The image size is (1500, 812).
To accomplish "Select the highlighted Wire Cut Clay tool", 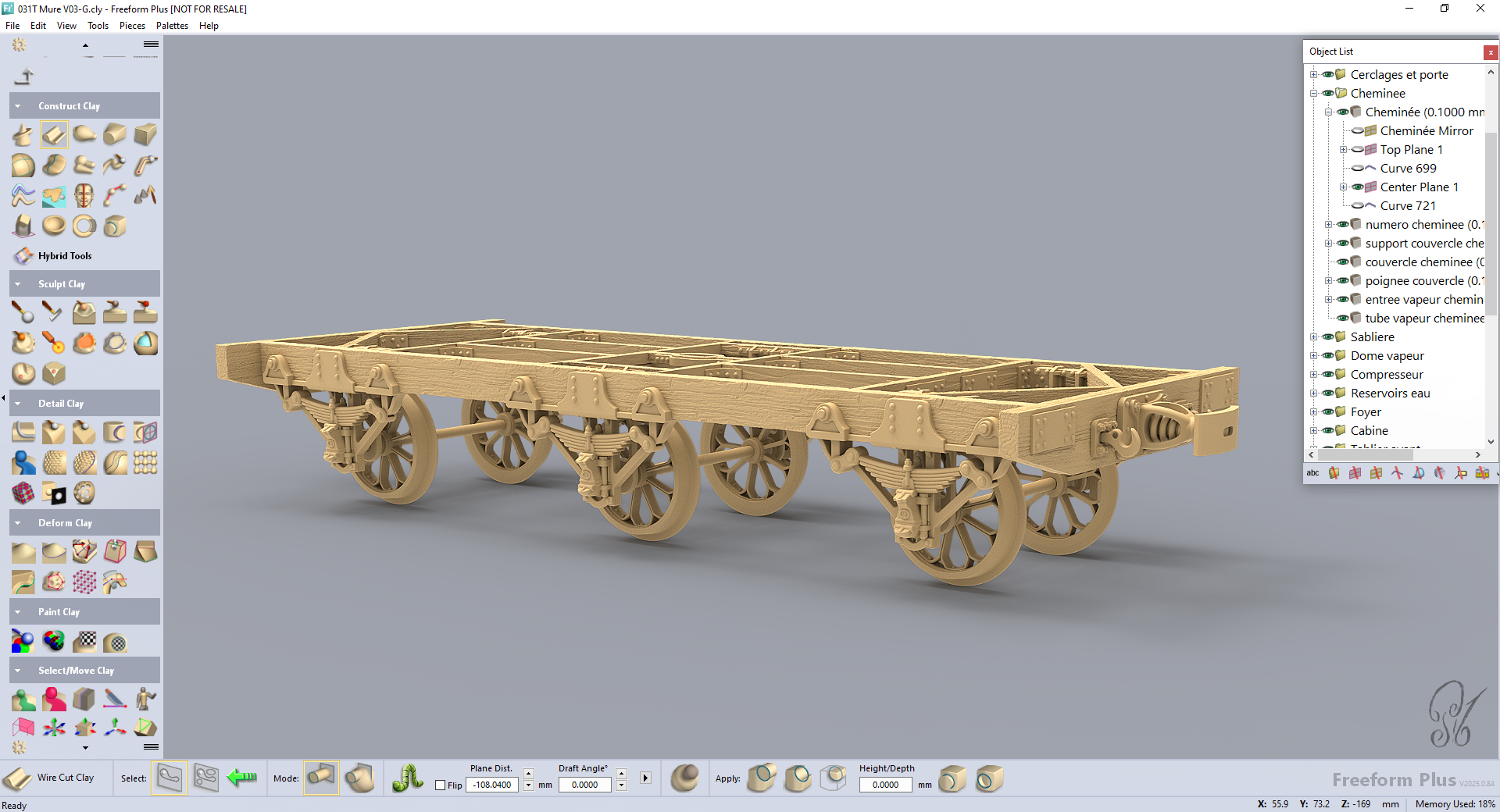I will 54,135.
